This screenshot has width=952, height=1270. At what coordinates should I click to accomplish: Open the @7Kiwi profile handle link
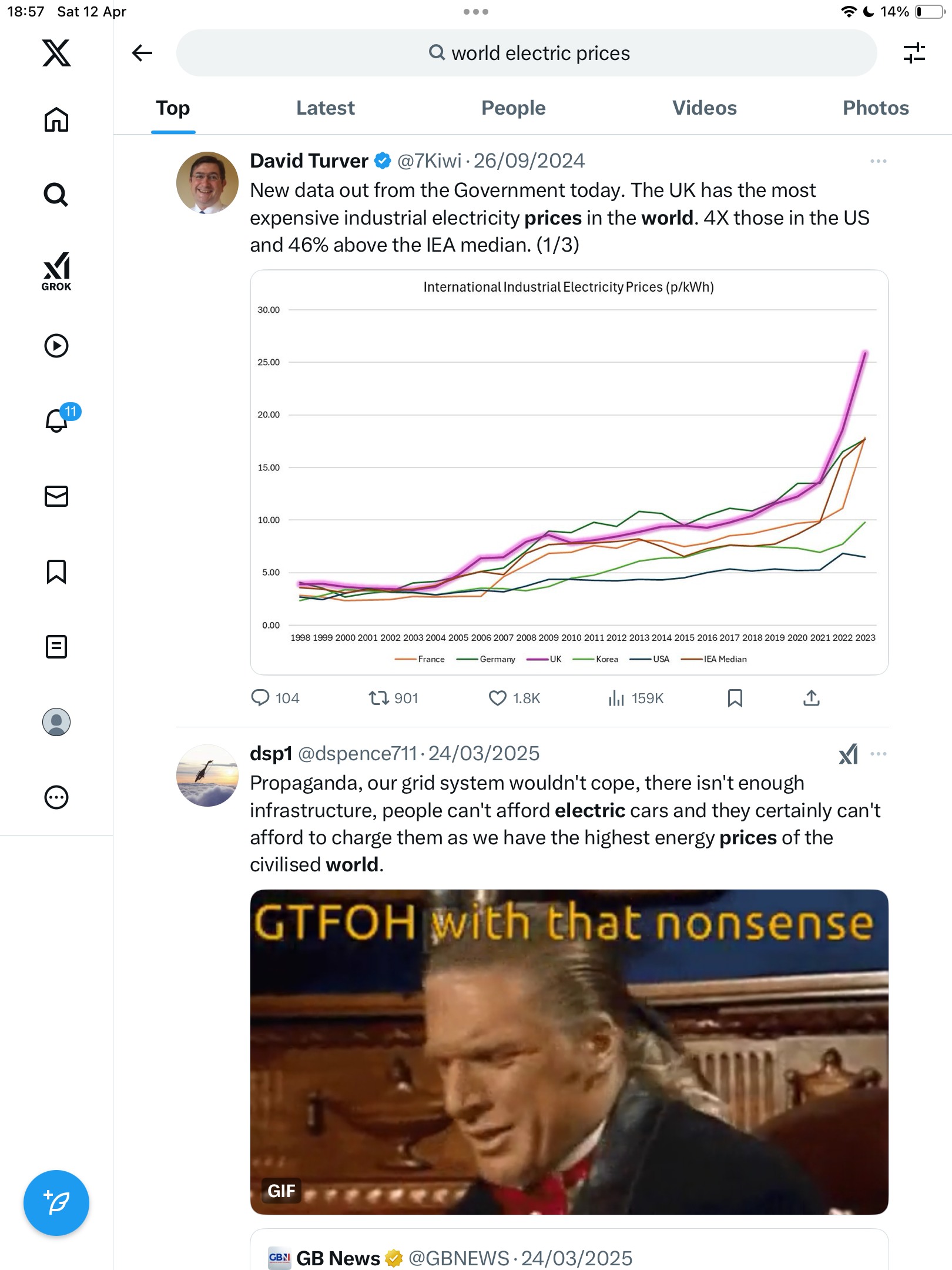tap(430, 161)
